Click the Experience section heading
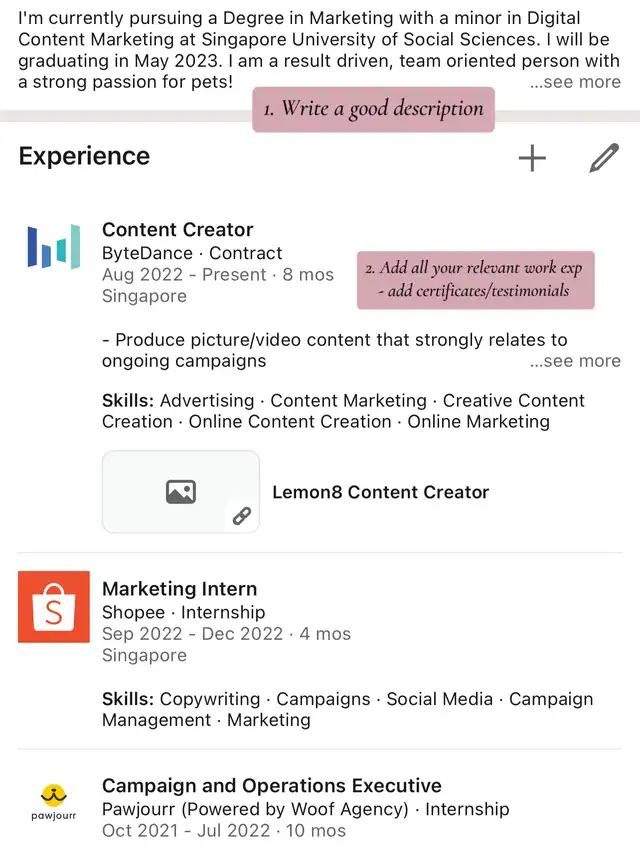Viewport: 640px width, 853px height. (x=84, y=156)
